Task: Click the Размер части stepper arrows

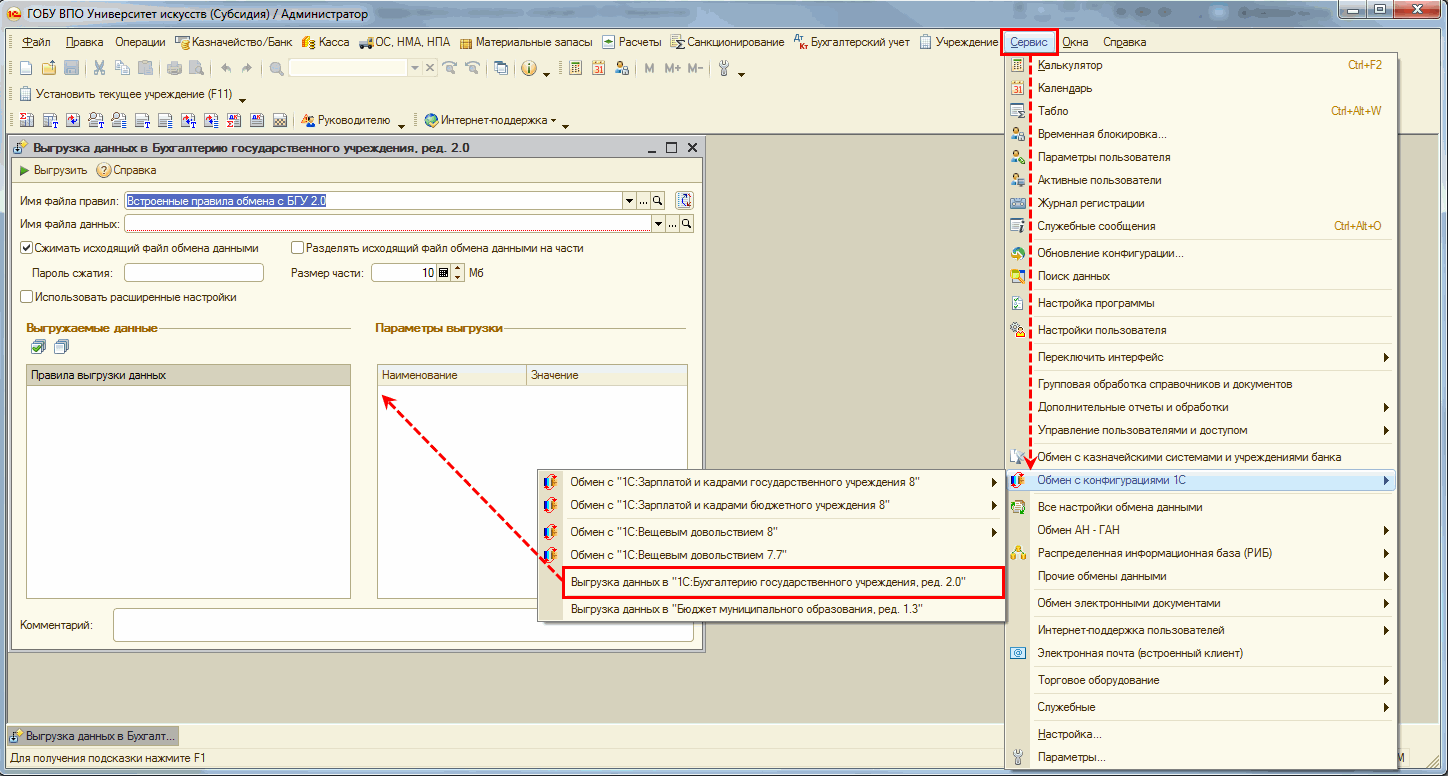Action: (458, 272)
